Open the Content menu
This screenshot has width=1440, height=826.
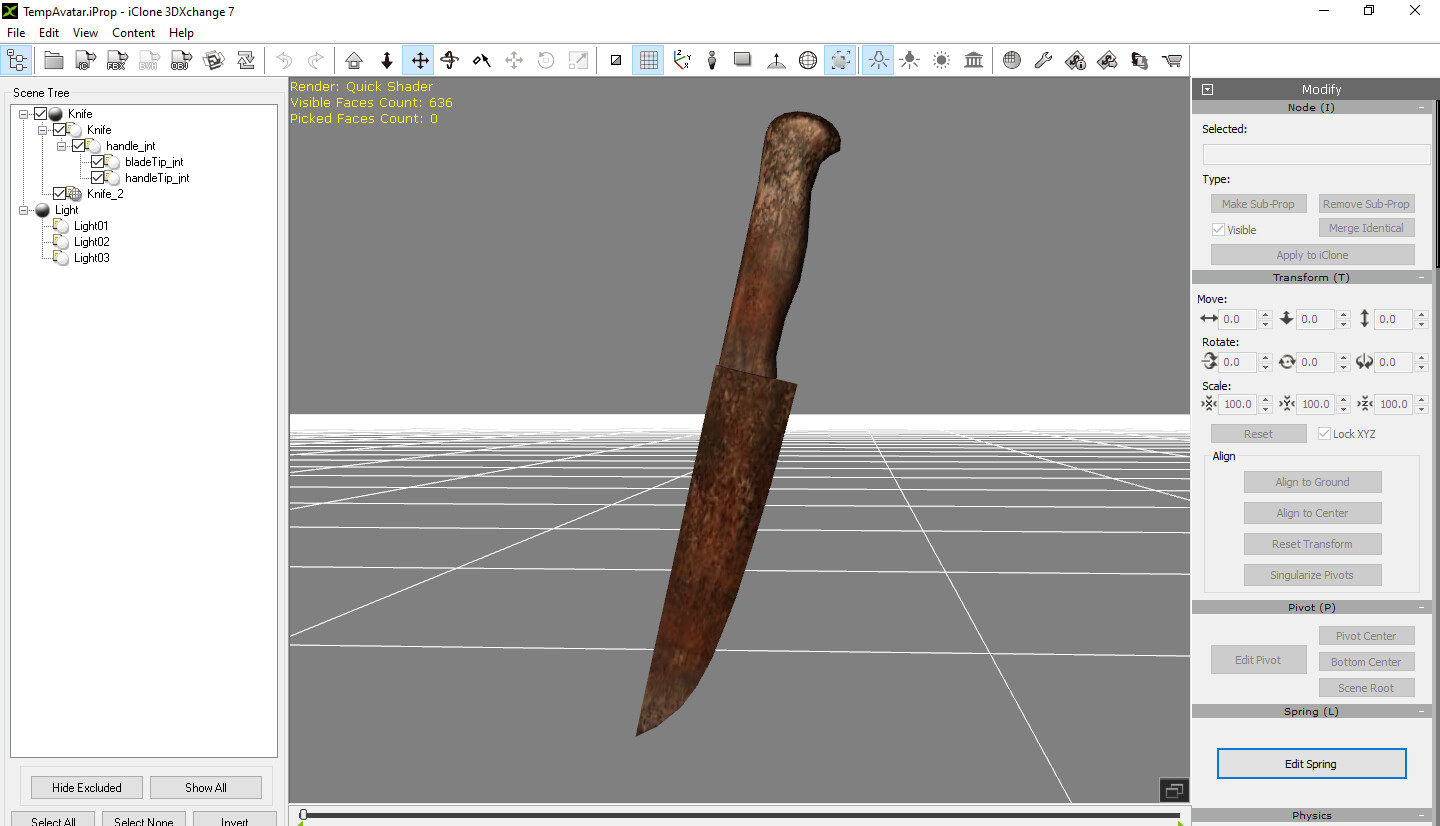[x=133, y=32]
